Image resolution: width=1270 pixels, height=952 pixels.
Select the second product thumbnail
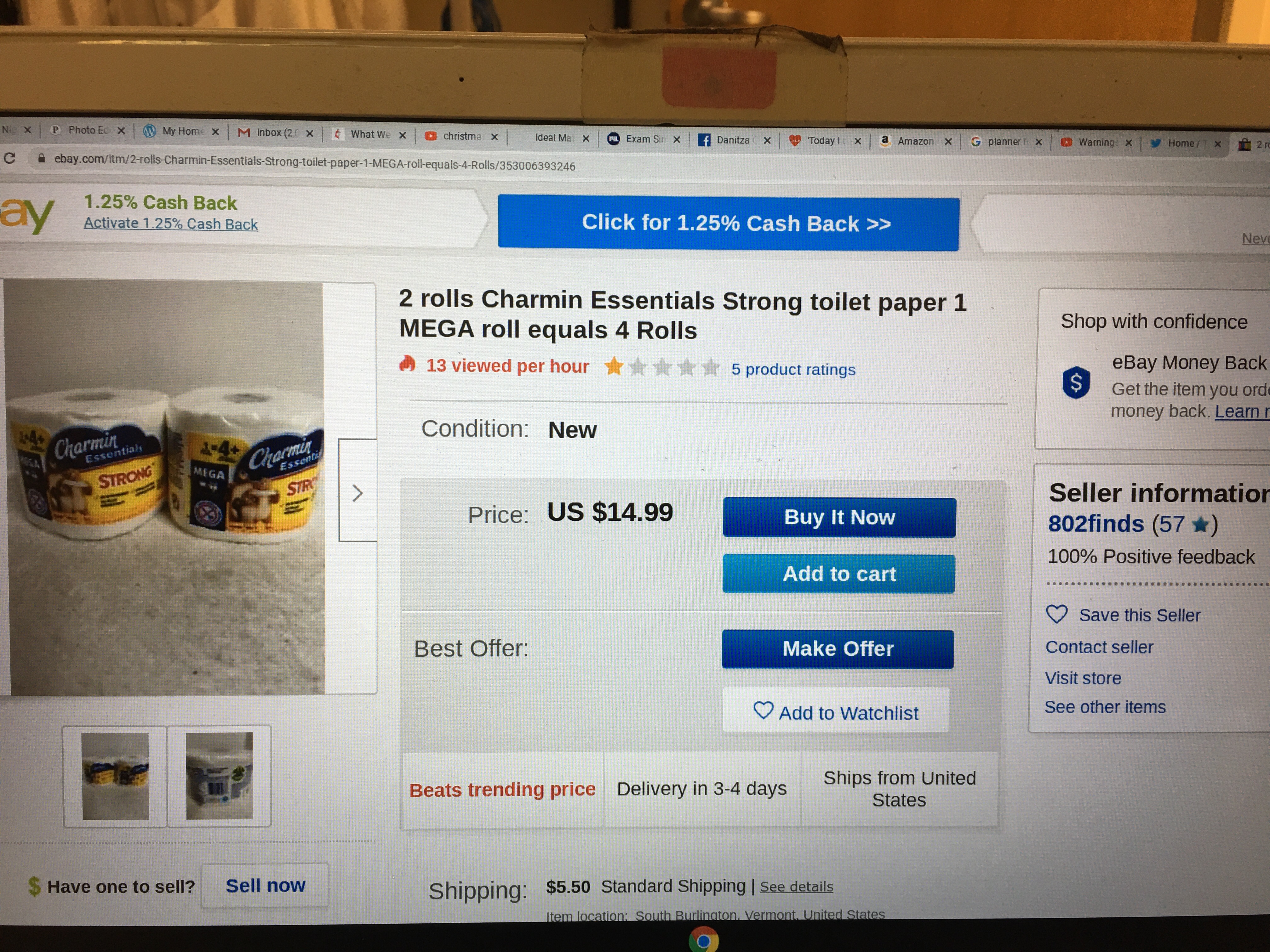(x=219, y=776)
